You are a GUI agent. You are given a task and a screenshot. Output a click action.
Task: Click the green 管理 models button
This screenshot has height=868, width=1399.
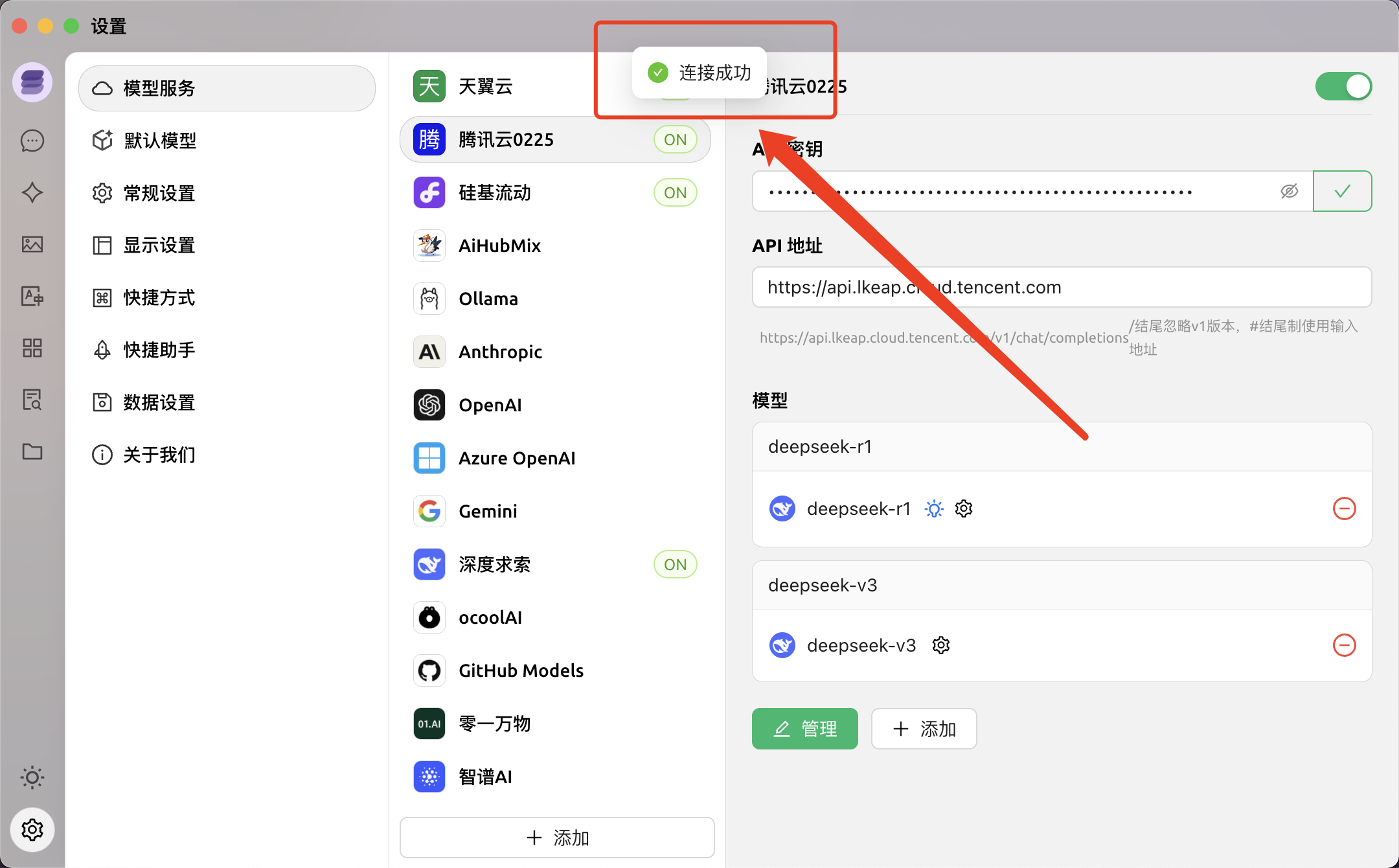(x=804, y=729)
